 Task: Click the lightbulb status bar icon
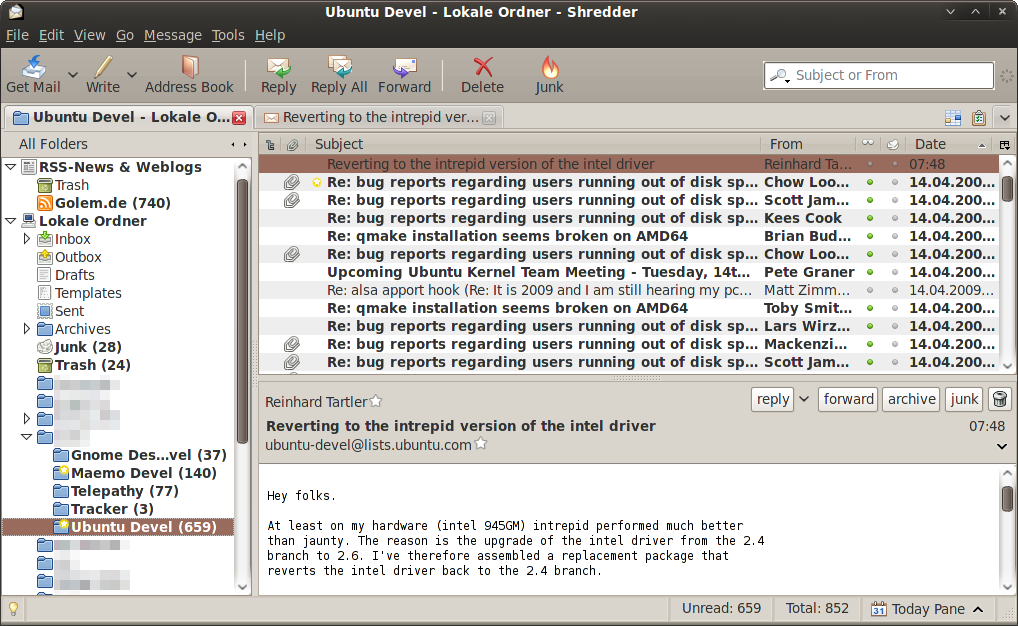[x=13, y=609]
